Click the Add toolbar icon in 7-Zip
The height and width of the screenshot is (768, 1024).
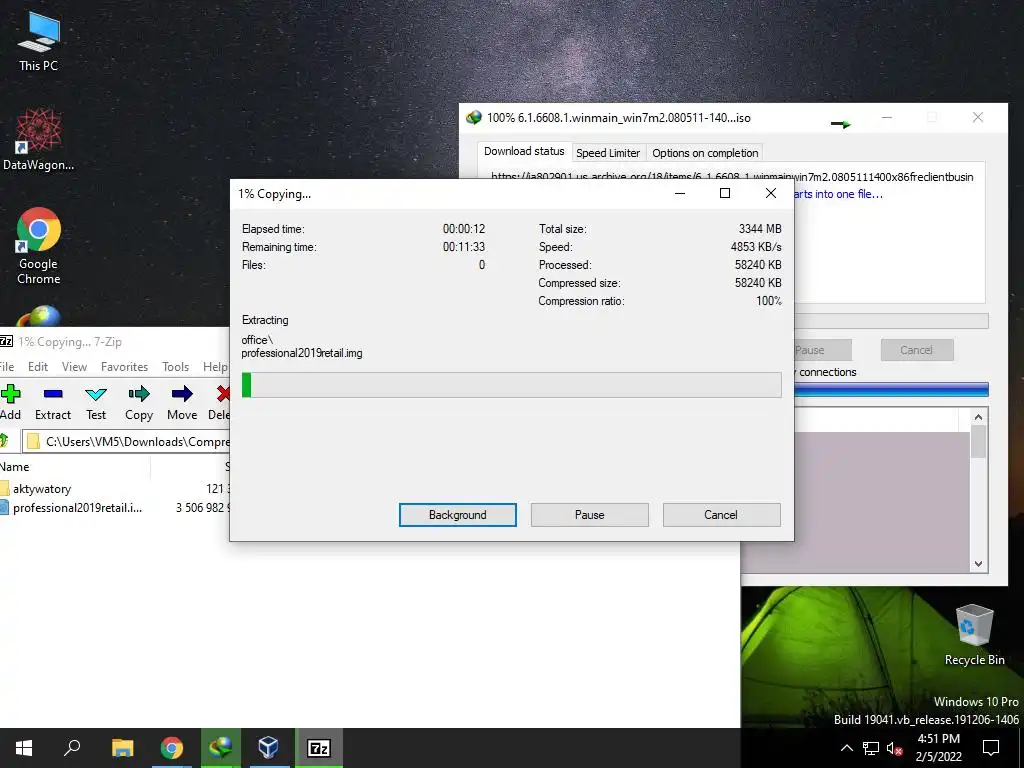[10, 394]
